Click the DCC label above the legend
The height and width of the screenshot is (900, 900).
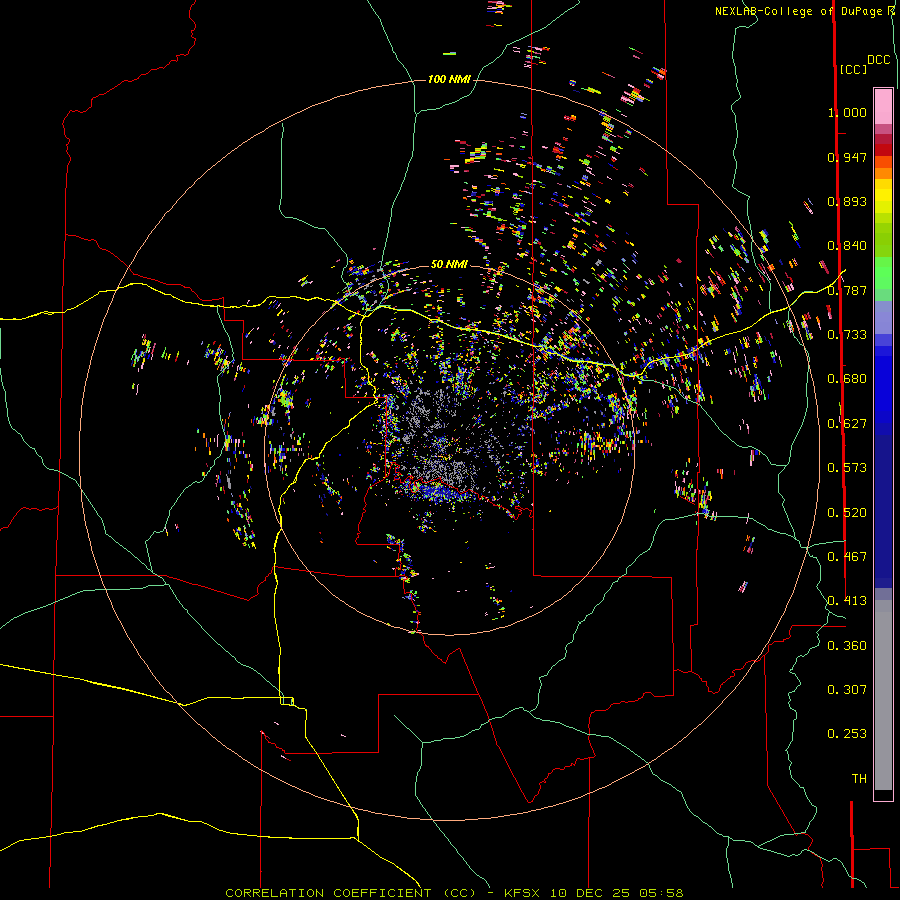pos(879,60)
